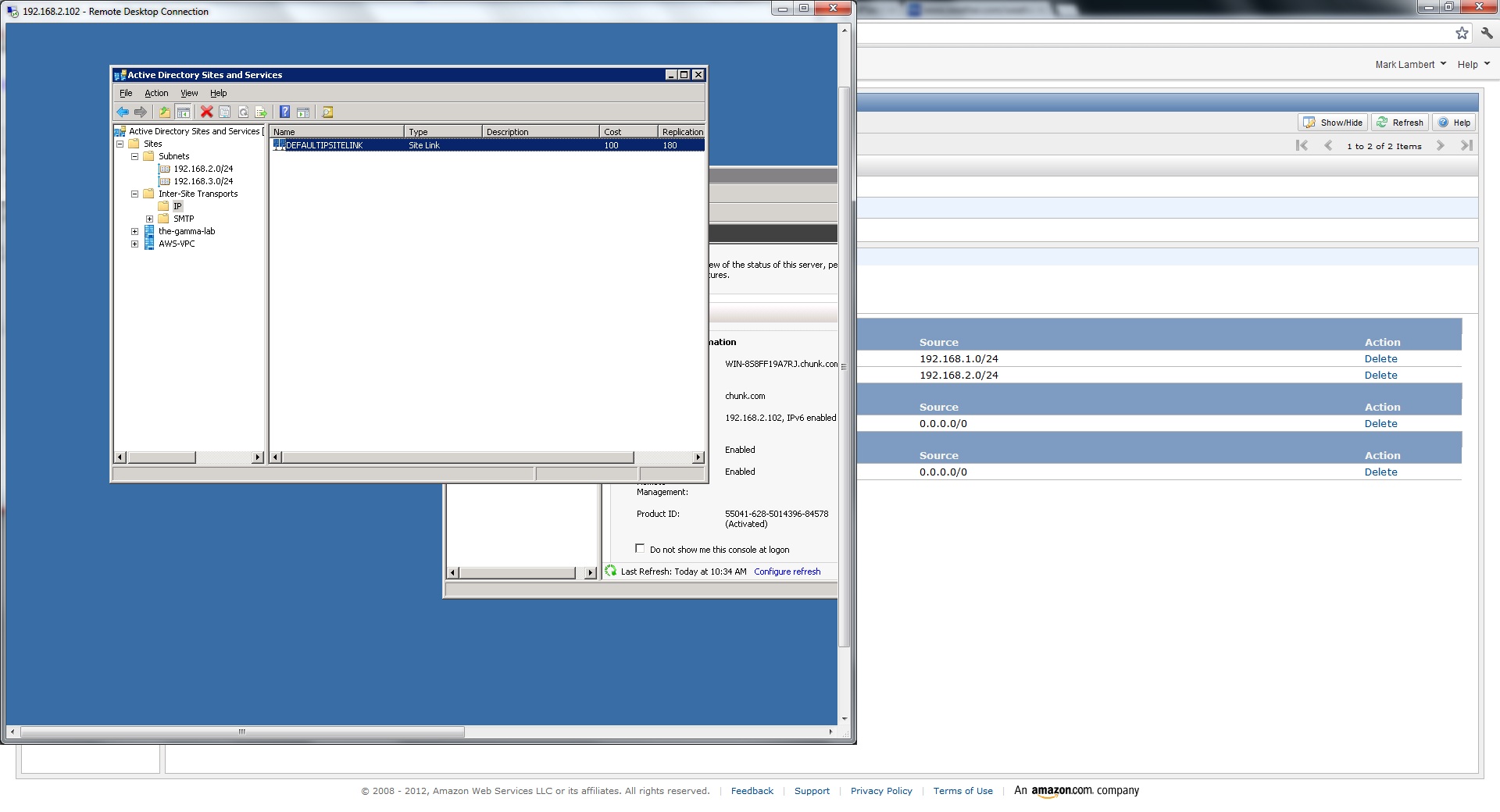1500x812 pixels.
Task: Click the Back arrow in the MMC toolbar
Action: (123, 112)
